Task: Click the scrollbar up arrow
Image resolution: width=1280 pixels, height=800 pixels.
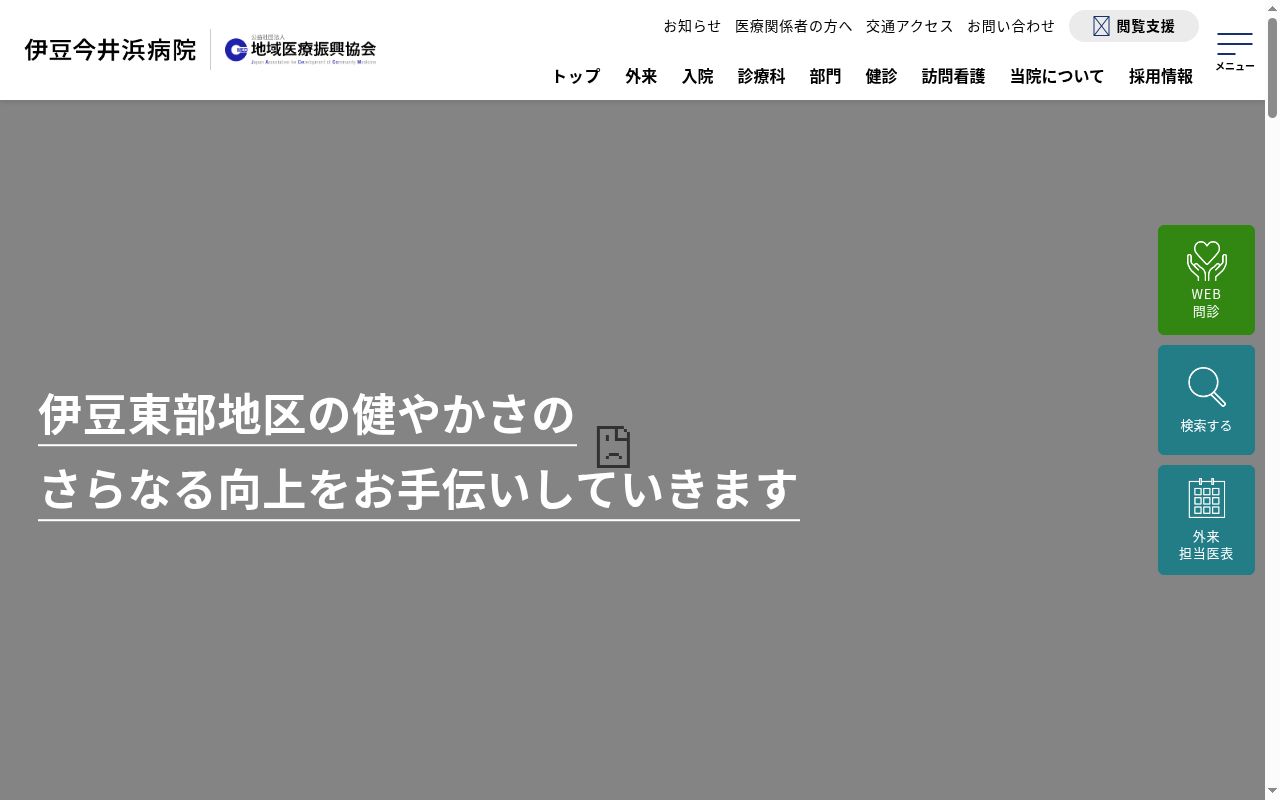Action: click(x=1272, y=7)
